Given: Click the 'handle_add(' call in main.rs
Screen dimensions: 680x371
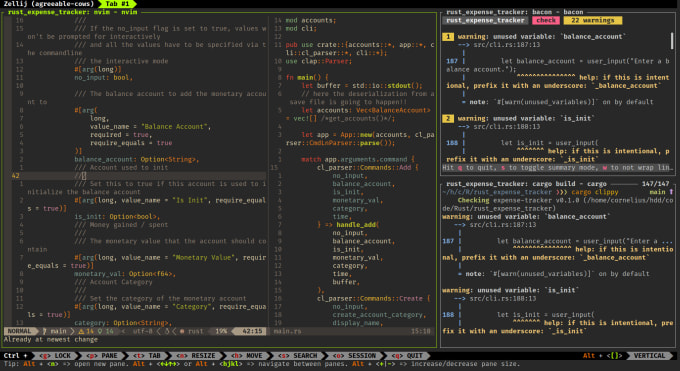Looking at the screenshot, I should tap(358, 225).
